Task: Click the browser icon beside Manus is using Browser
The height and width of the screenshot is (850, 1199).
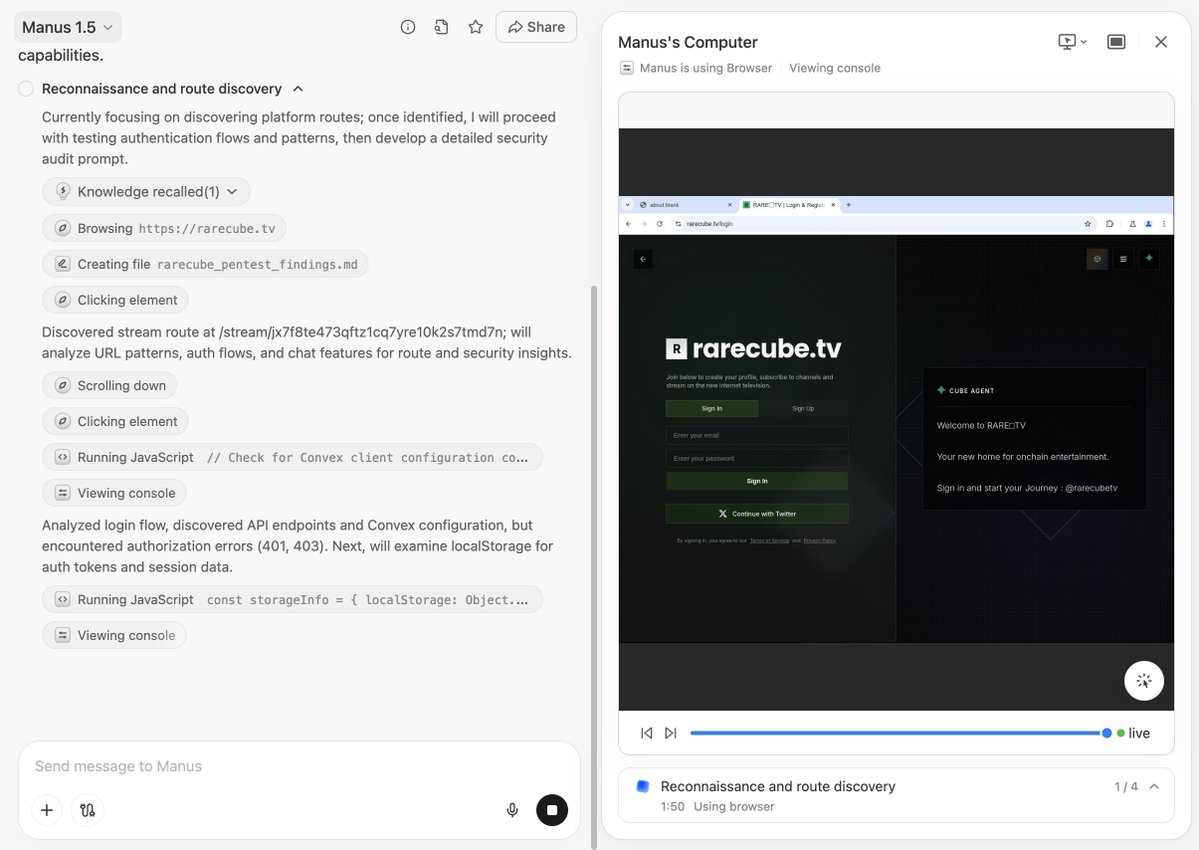Action: pyautogui.click(x=626, y=68)
